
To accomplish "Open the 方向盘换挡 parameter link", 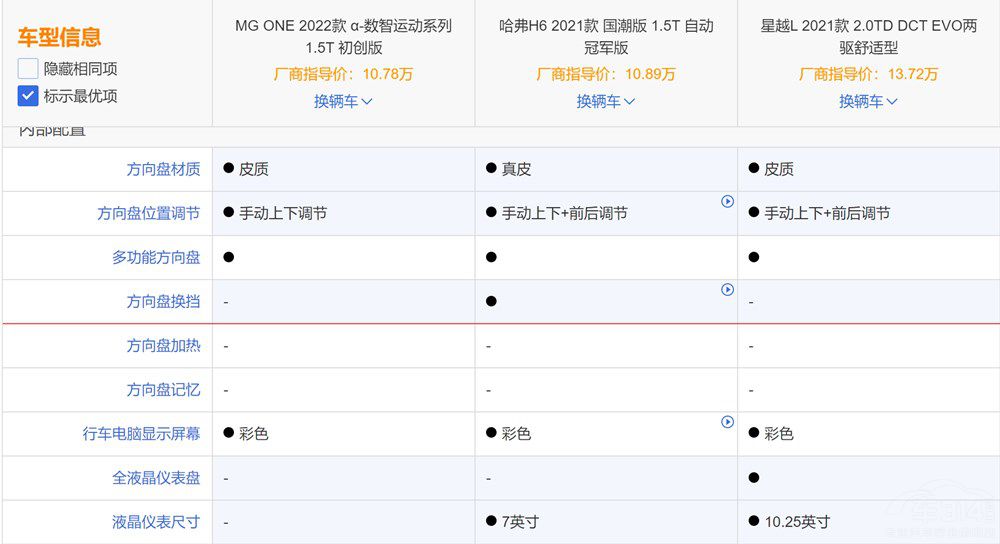I will click(163, 302).
